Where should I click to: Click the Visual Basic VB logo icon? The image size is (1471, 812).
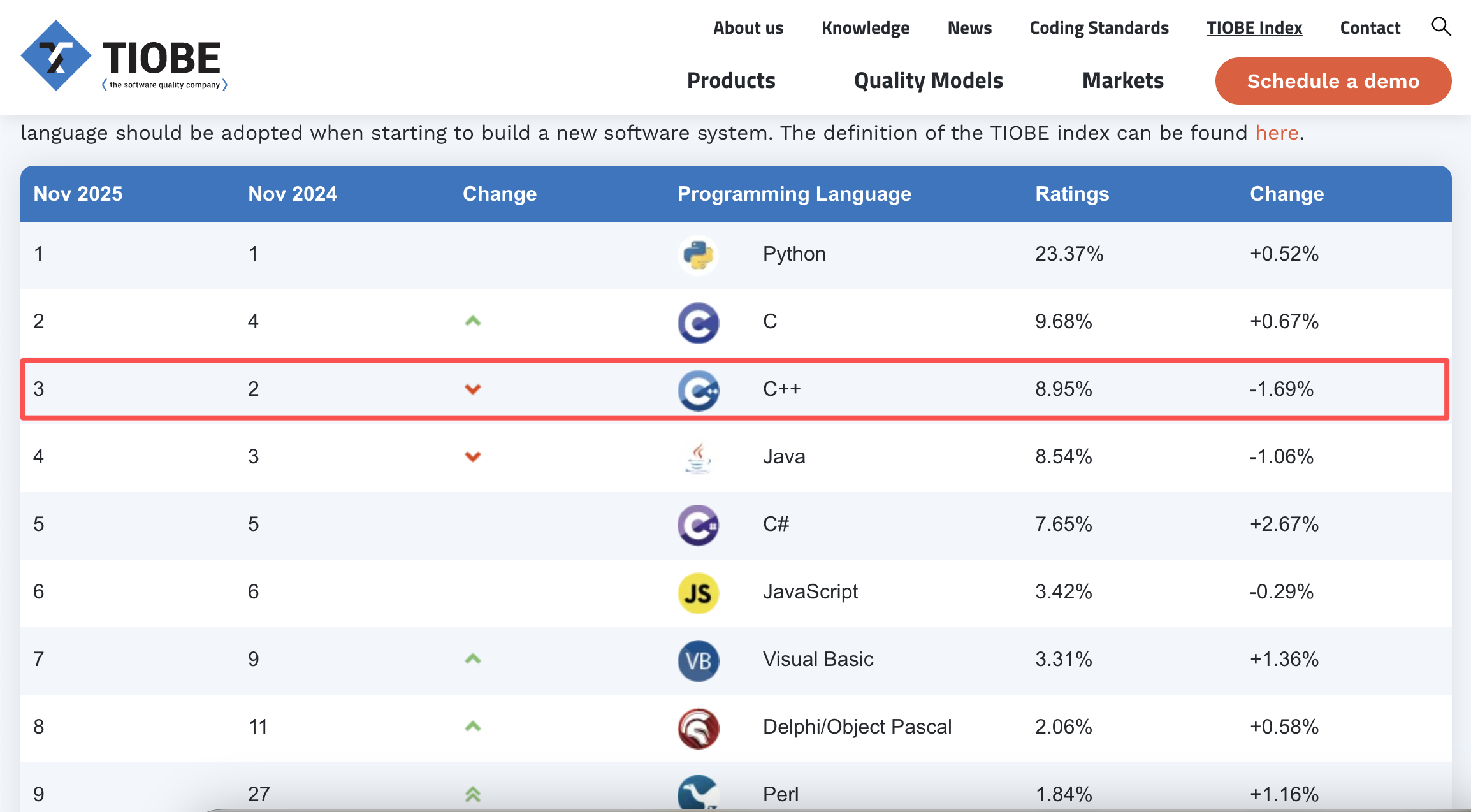(x=698, y=660)
